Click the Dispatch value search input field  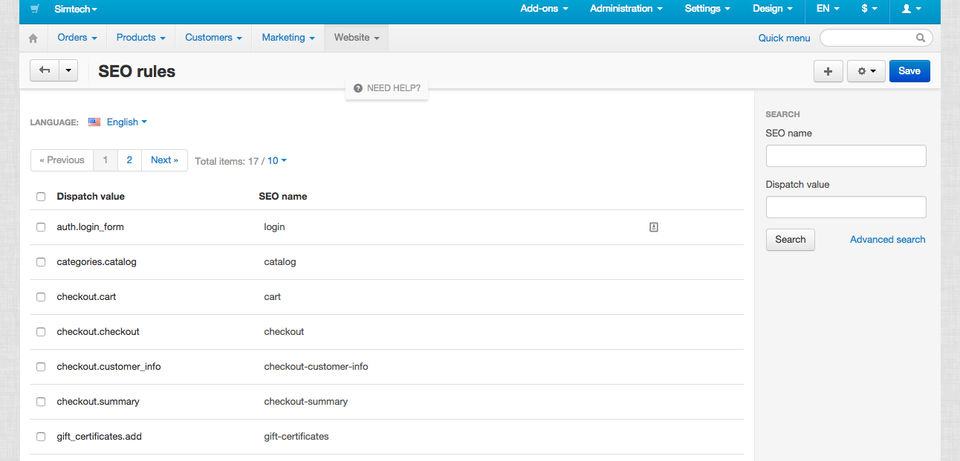coord(846,207)
